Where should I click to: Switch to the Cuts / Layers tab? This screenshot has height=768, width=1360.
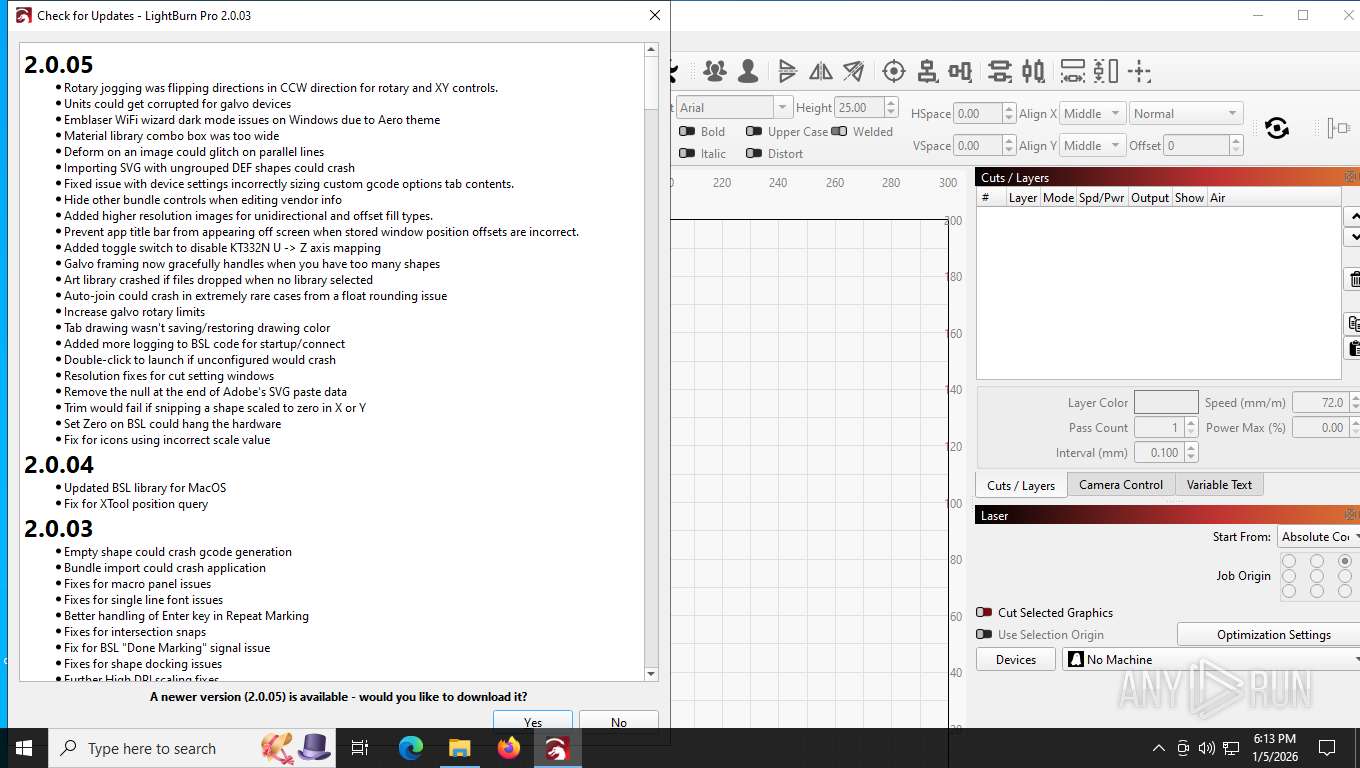tap(1021, 485)
